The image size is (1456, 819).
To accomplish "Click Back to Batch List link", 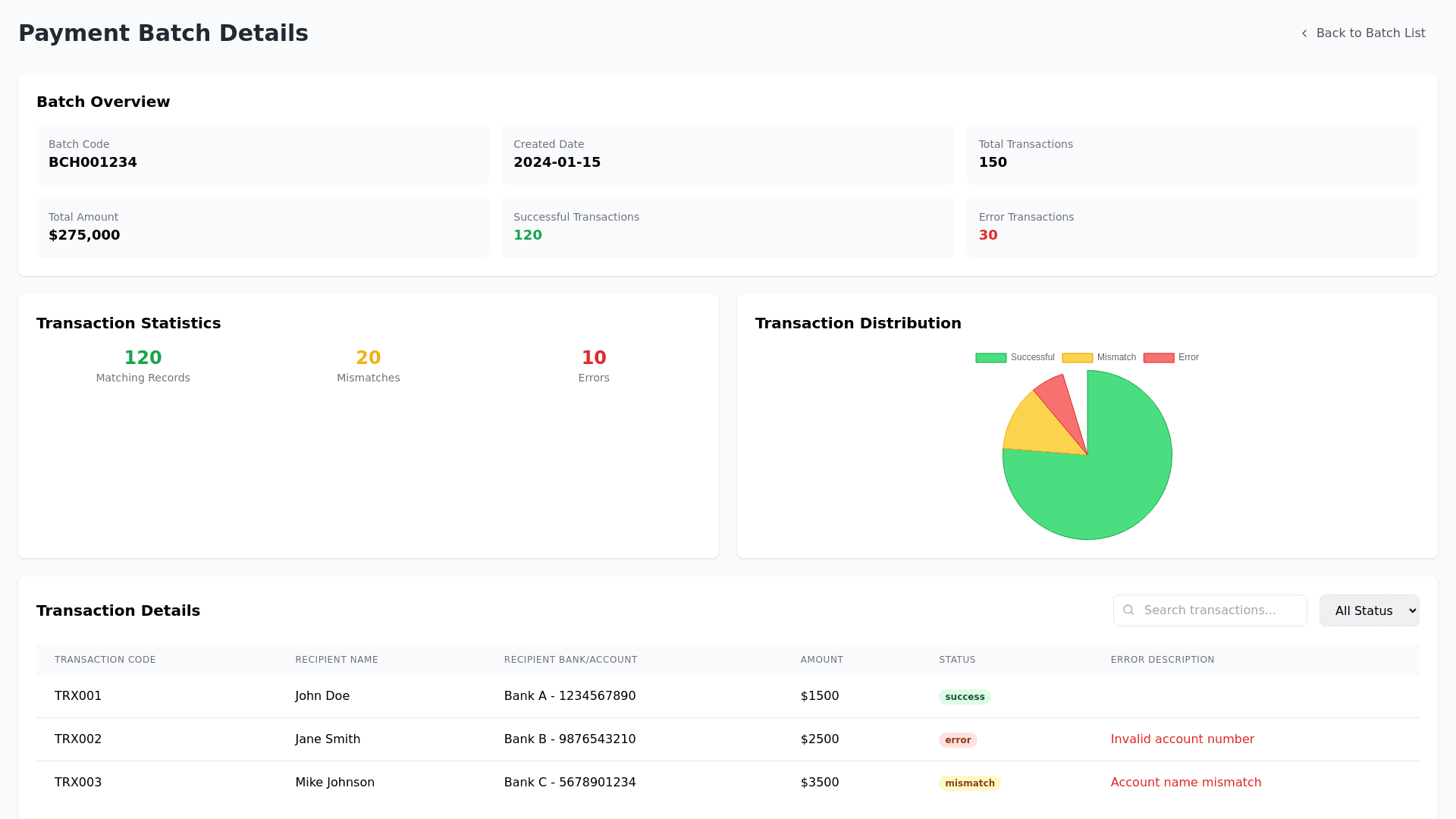I will point(1370,33).
